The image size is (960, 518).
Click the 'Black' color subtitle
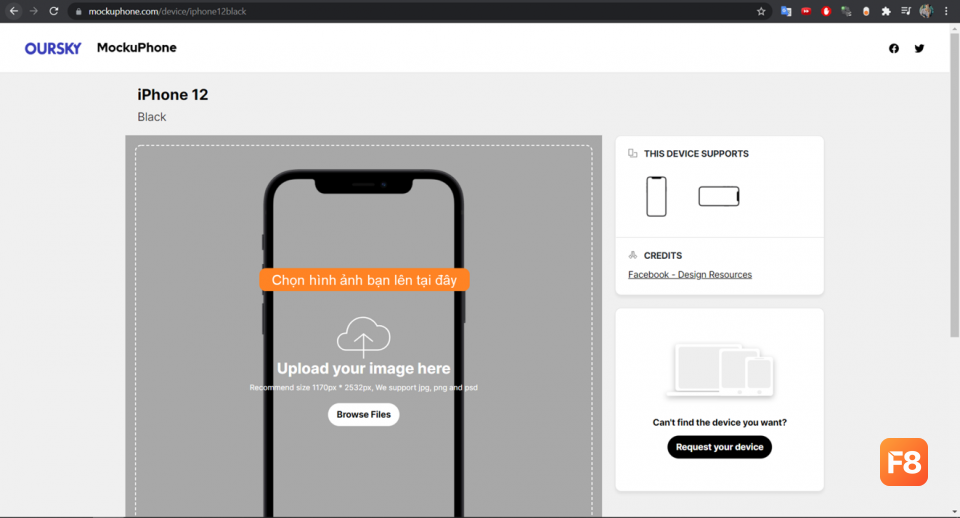pos(152,117)
